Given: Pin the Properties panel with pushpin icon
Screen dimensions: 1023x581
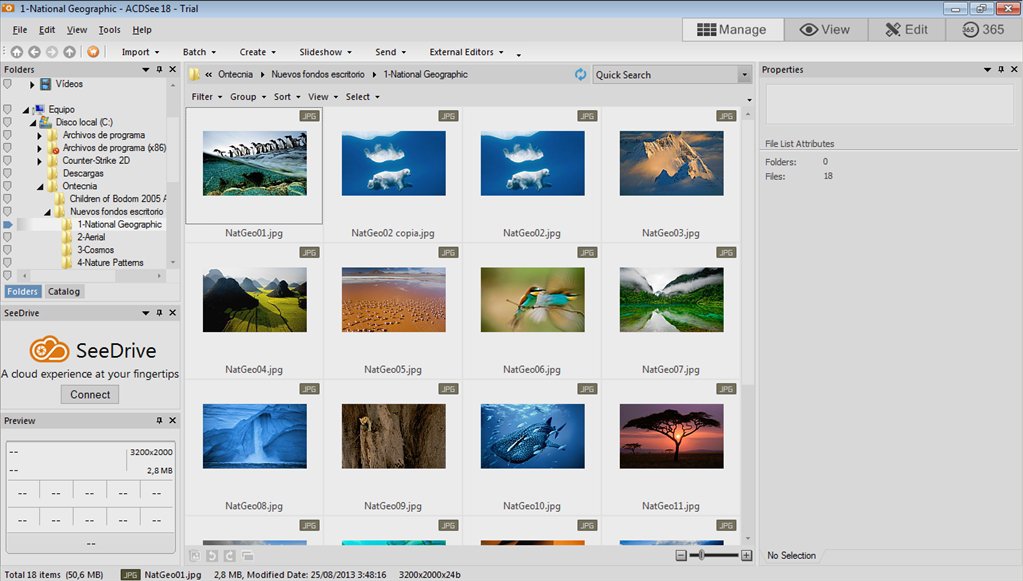Looking at the screenshot, I should point(1001,70).
